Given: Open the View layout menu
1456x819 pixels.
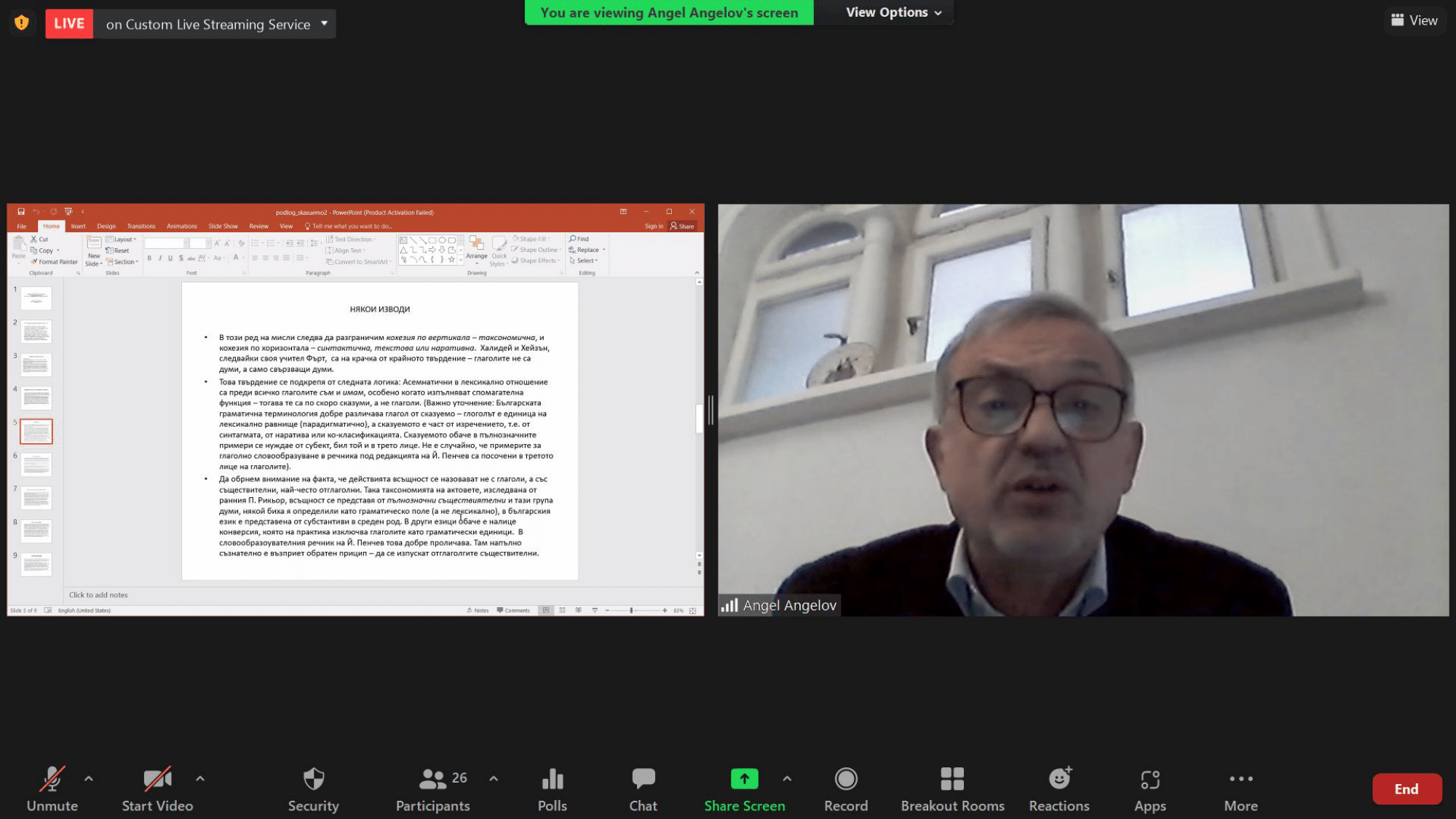Looking at the screenshot, I should click(x=1414, y=20).
